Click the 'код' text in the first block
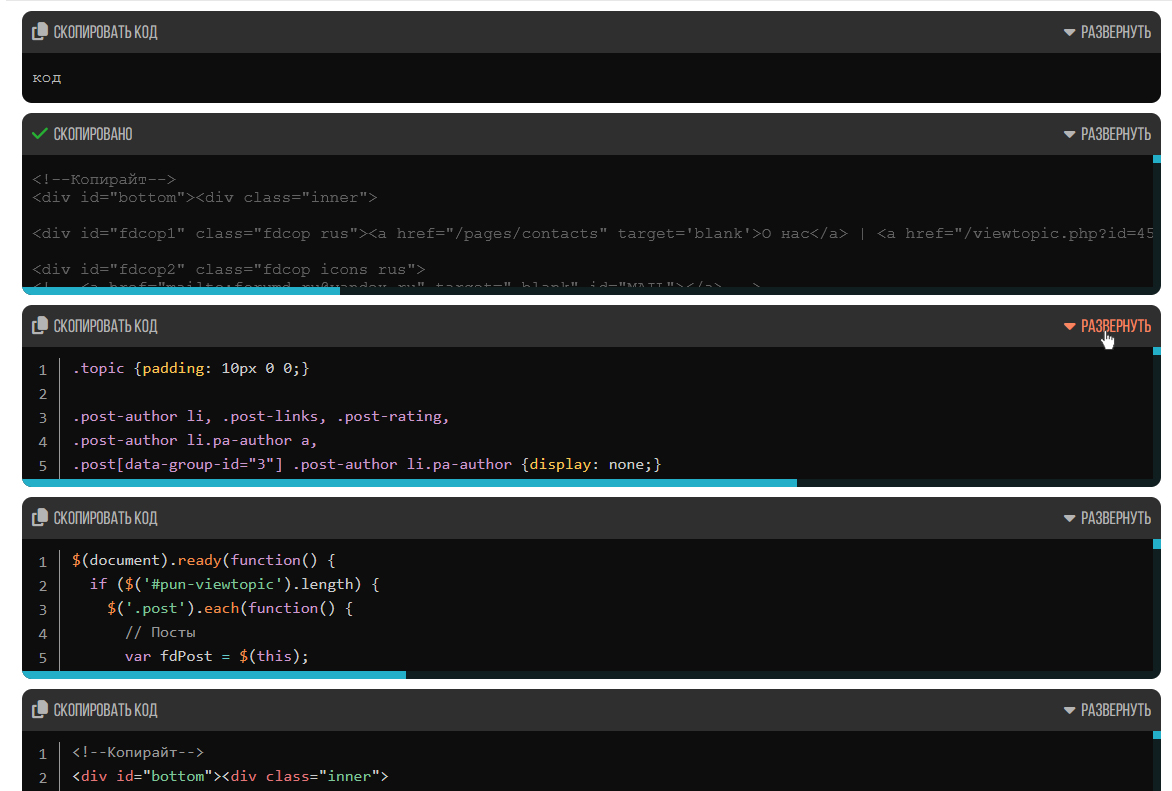This screenshot has width=1172, height=791. click(x=47, y=78)
